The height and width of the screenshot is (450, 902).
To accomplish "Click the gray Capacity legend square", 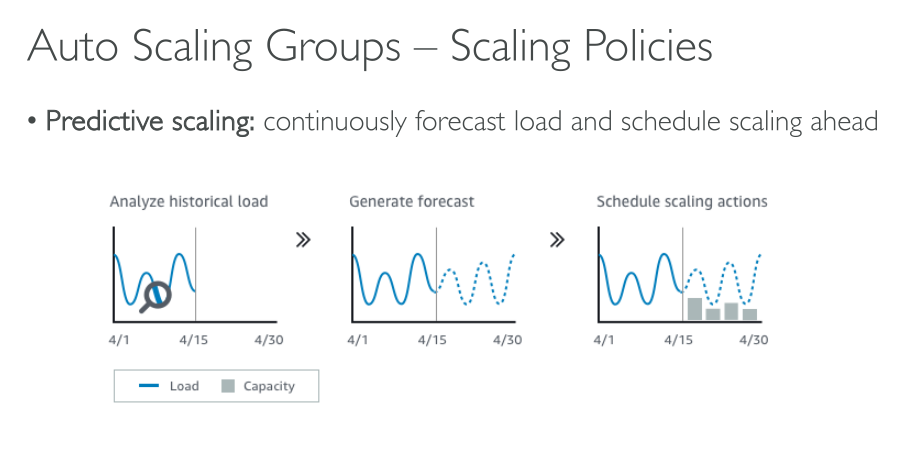I will [228, 386].
